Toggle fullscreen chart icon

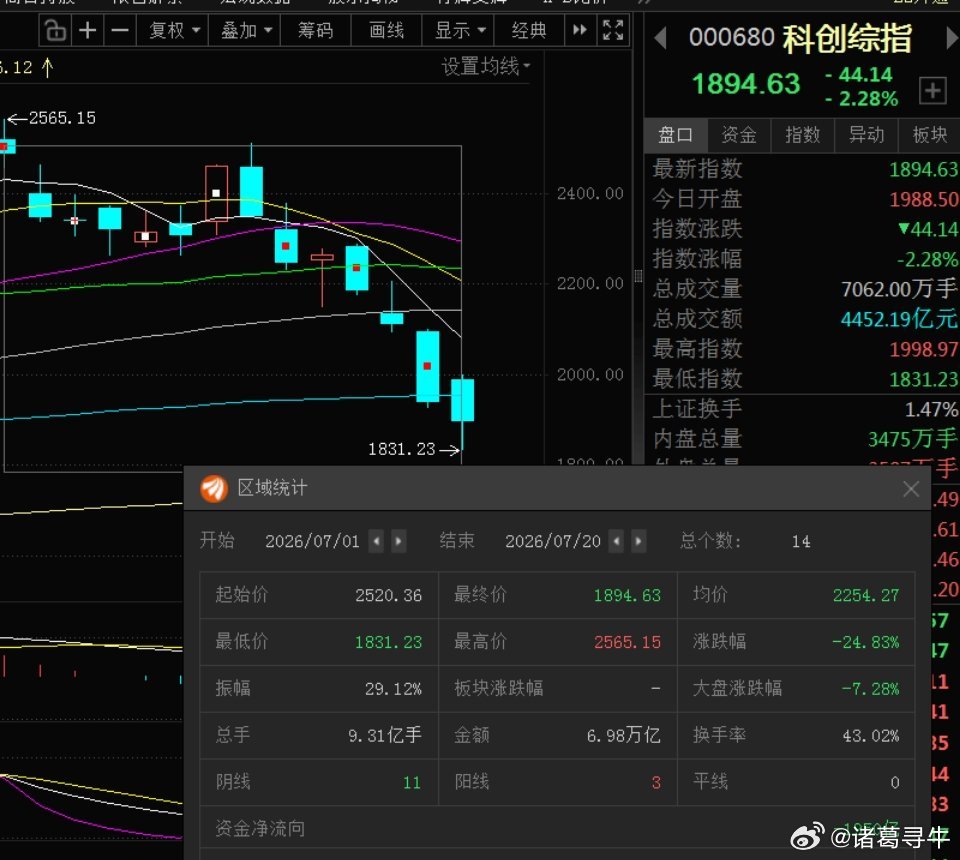[612, 30]
